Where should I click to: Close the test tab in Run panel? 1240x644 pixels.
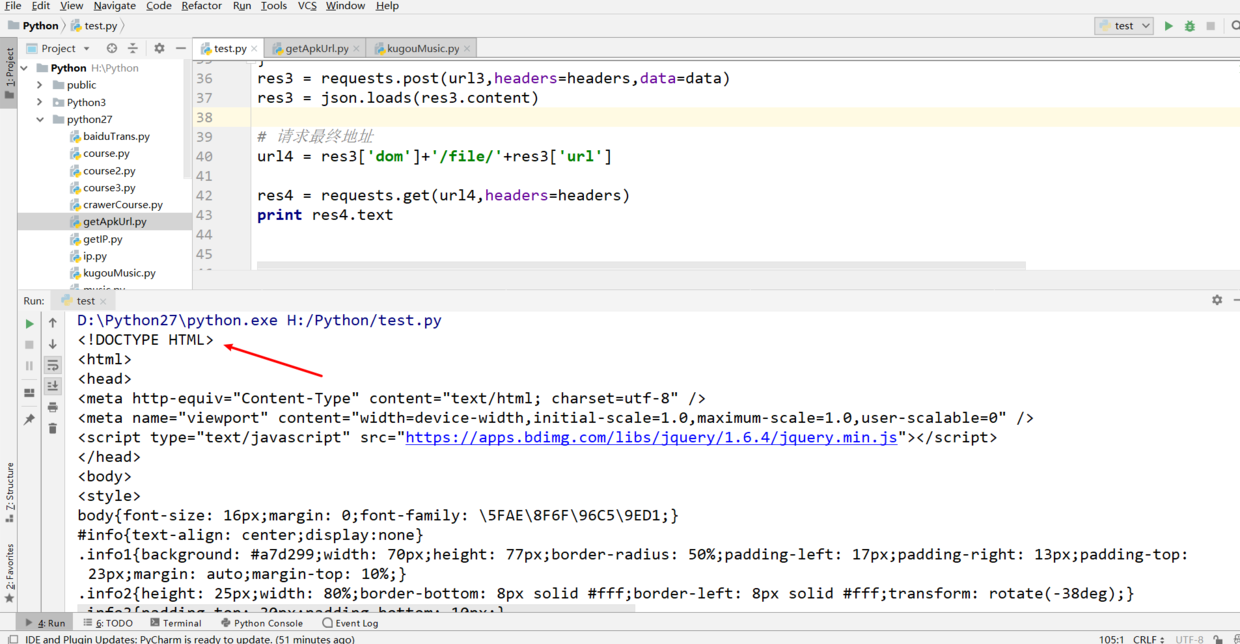click(x=103, y=301)
